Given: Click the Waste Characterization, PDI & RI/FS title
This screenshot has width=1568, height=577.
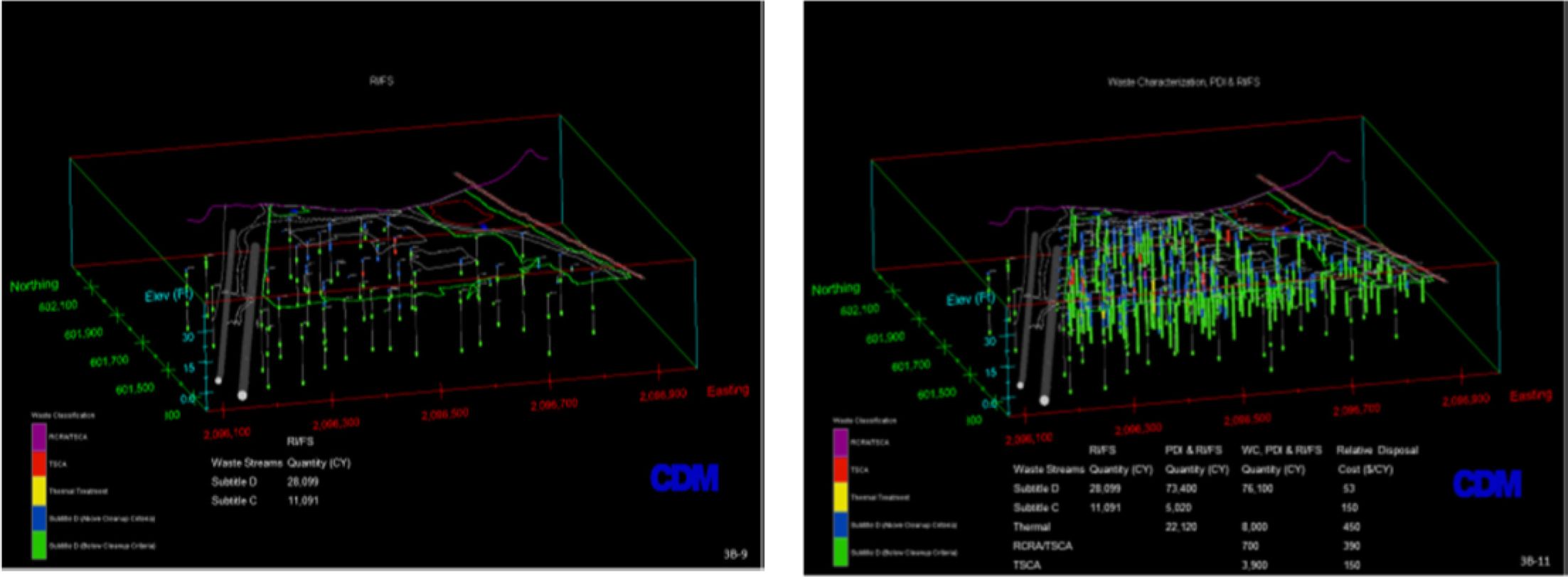Looking at the screenshot, I should click(x=1183, y=82).
